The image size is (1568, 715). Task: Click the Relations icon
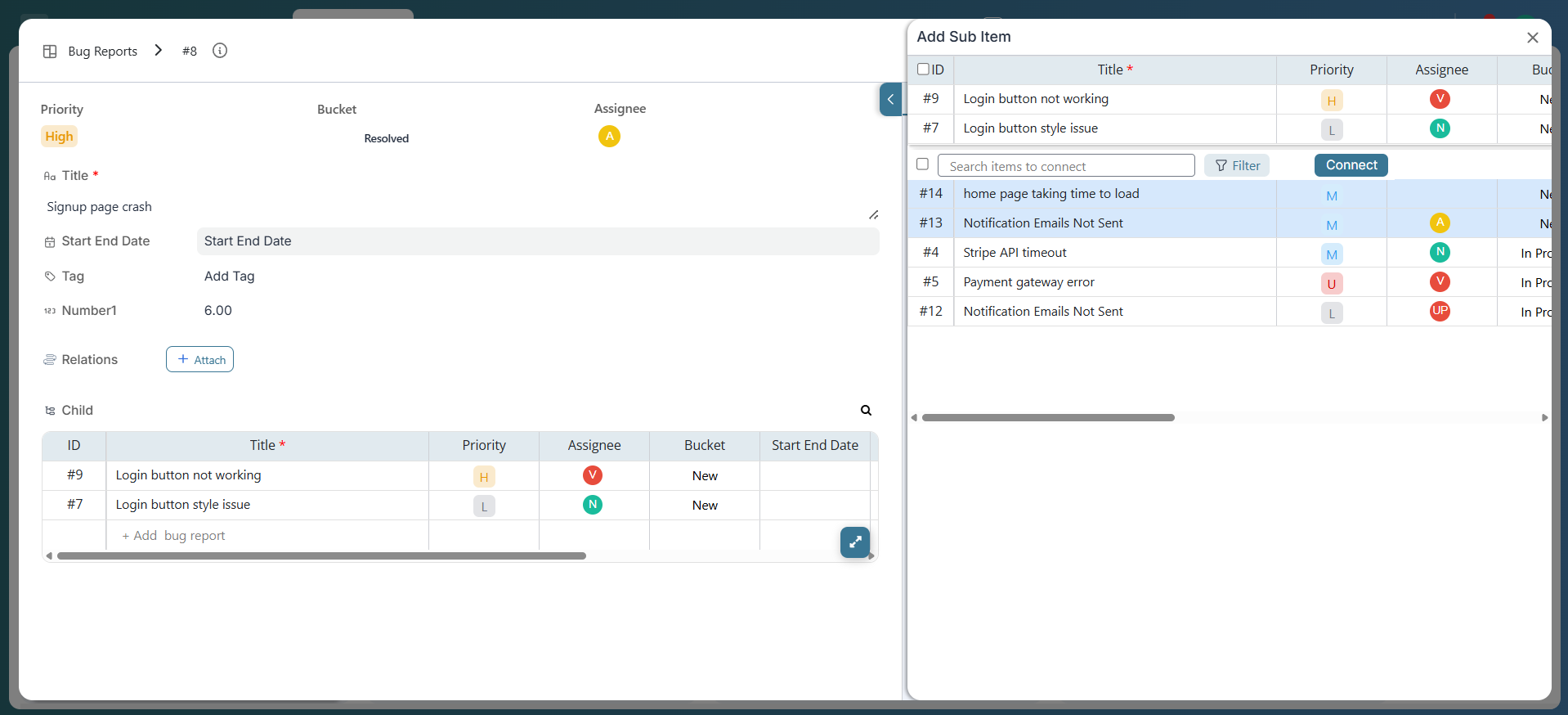point(50,360)
